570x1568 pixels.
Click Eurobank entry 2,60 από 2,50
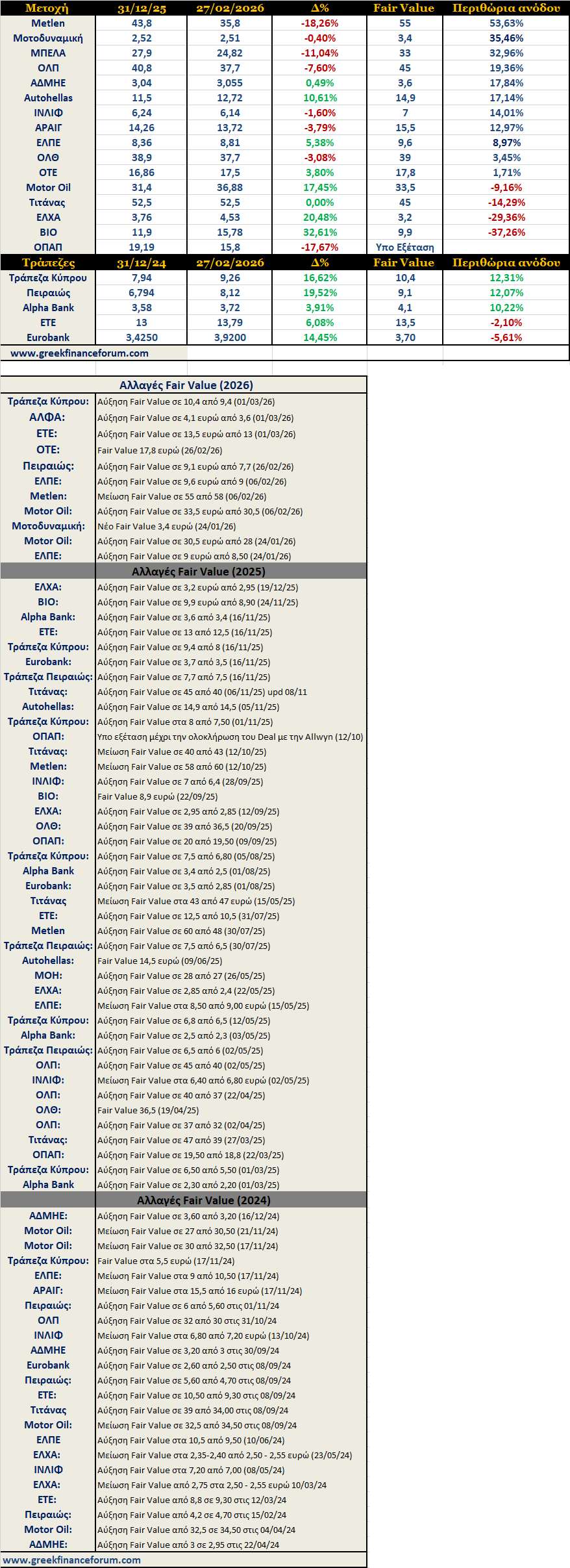(x=194, y=1366)
